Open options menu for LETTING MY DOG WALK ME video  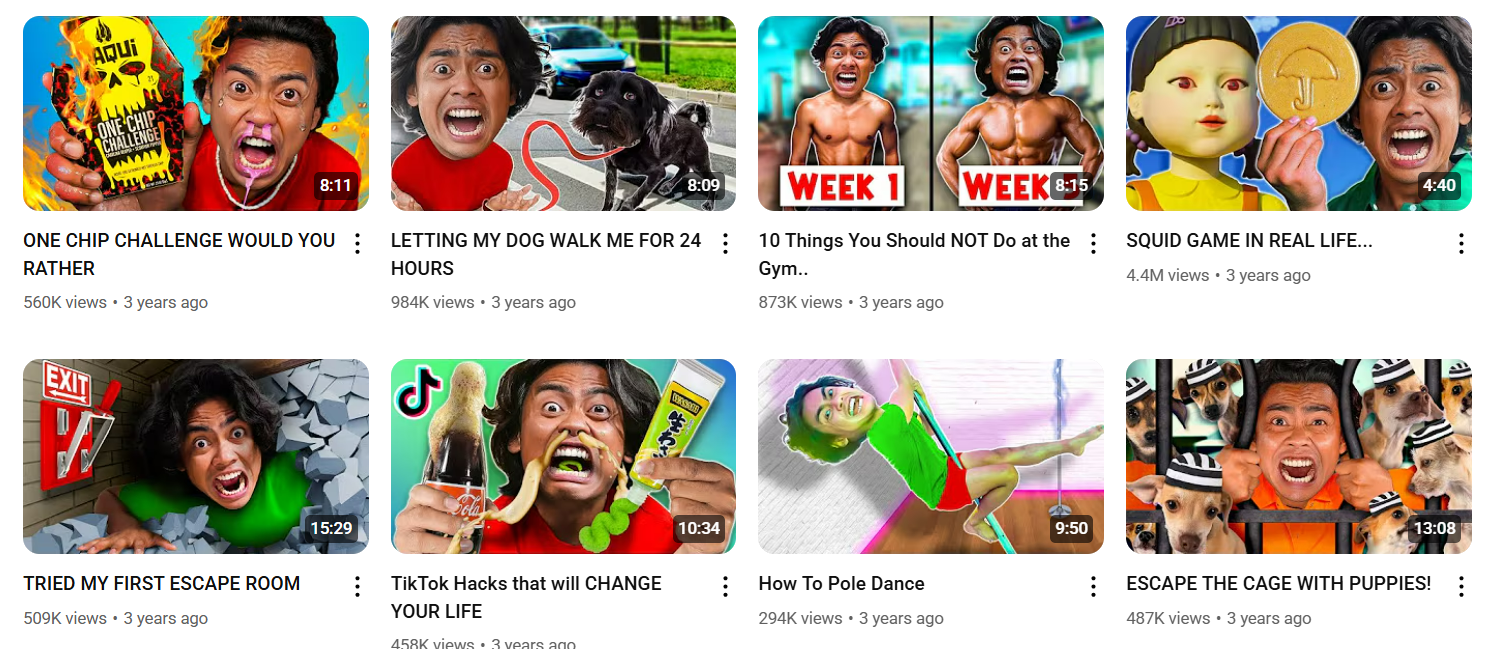pyautogui.click(x=726, y=243)
